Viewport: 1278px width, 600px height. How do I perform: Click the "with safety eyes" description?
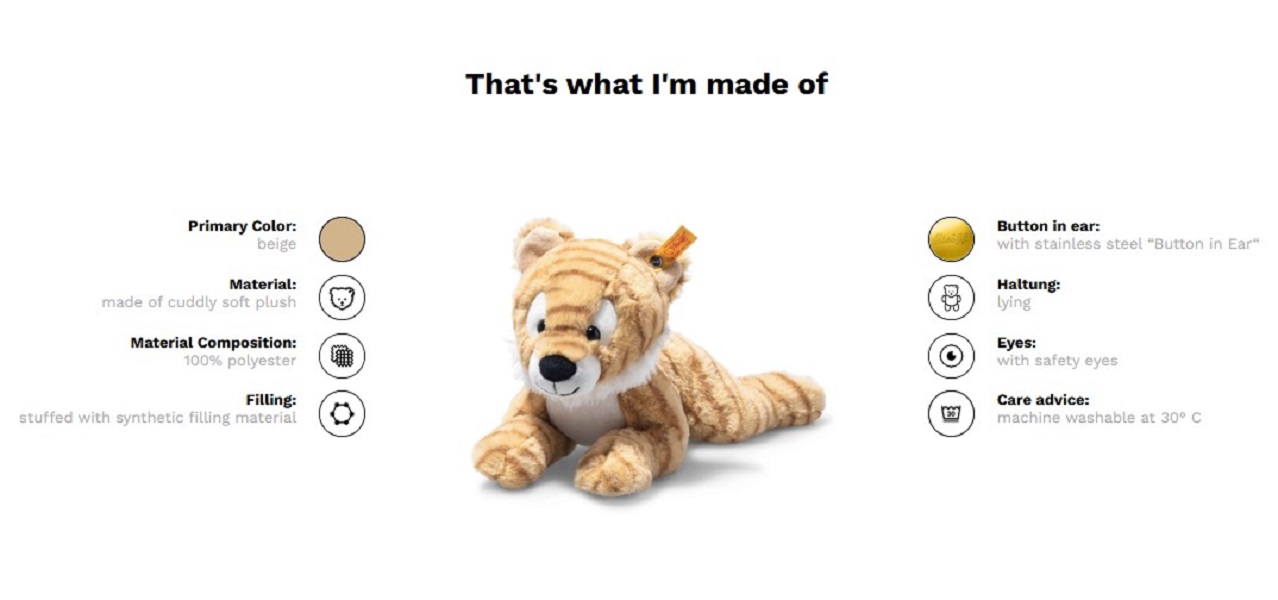pyautogui.click(x=1057, y=361)
